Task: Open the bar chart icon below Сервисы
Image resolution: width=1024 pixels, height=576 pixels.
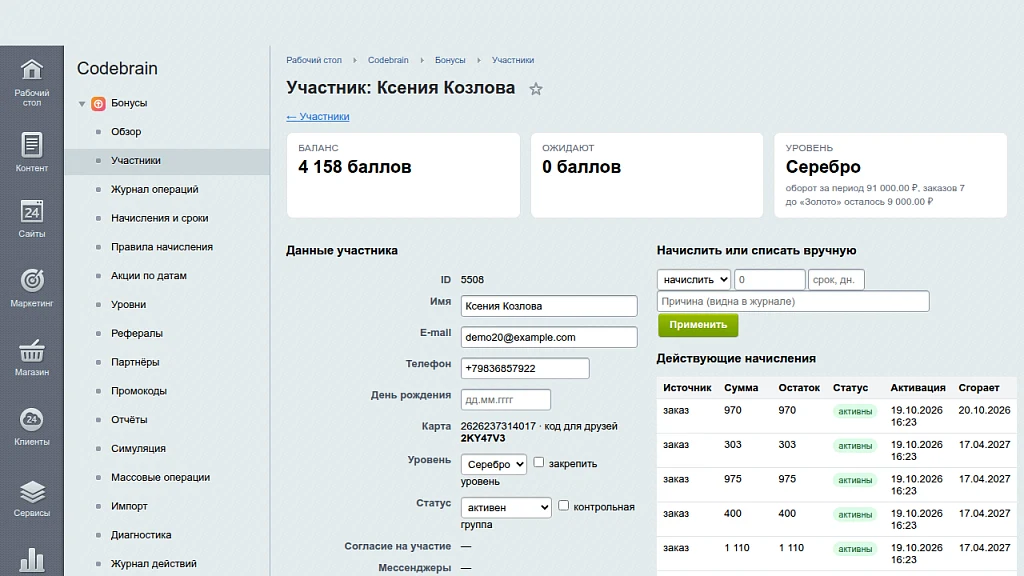Action: click(x=31, y=560)
